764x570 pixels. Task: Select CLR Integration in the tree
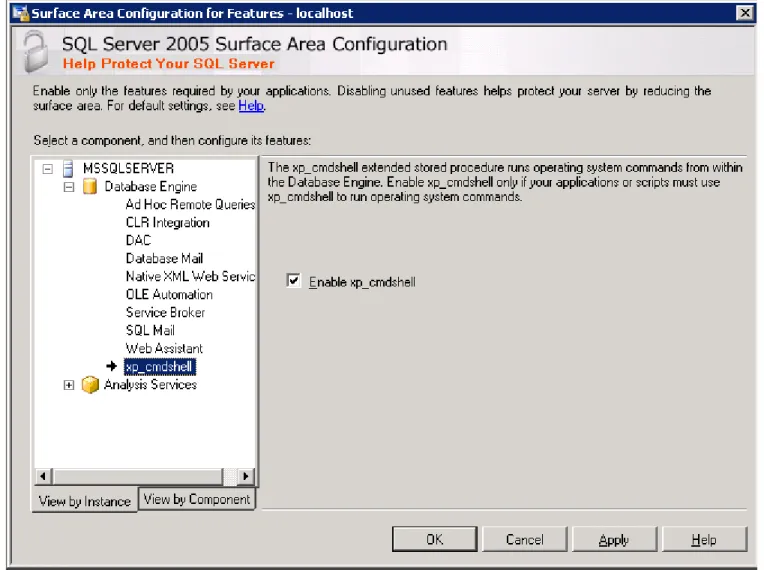(x=168, y=223)
